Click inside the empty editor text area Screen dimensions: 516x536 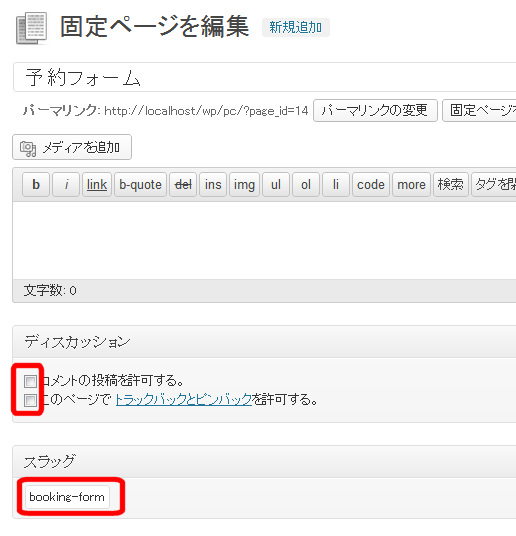point(264,240)
